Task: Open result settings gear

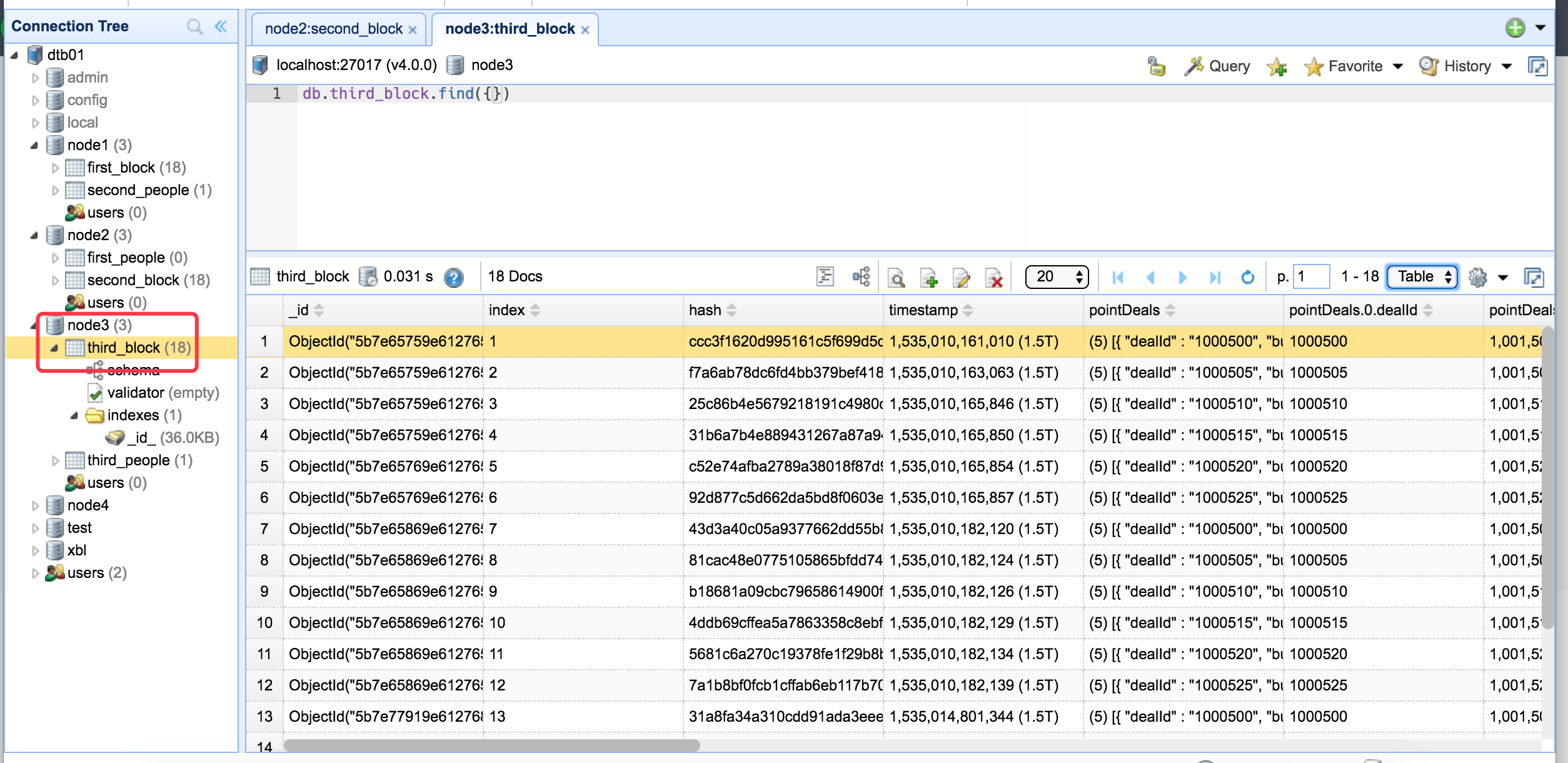Action: point(1477,277)
